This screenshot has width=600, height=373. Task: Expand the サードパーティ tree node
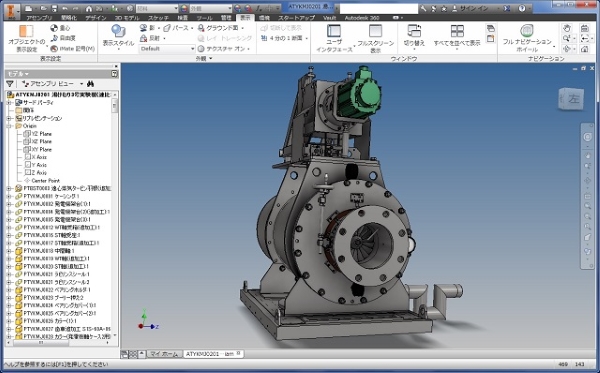click(x=9, y=103)
